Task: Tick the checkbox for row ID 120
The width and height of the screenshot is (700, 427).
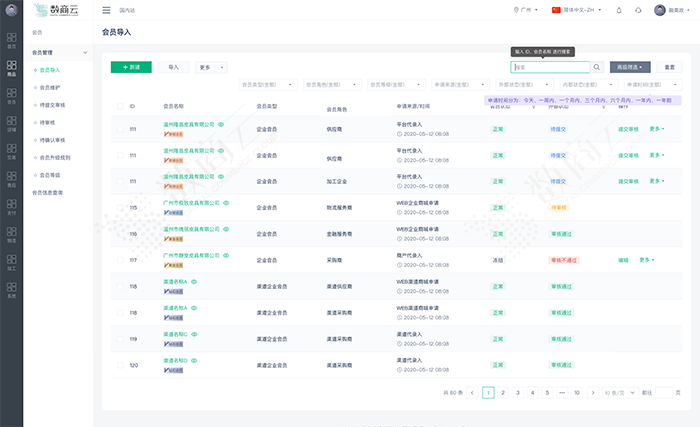Action: (x=118, y=365)
